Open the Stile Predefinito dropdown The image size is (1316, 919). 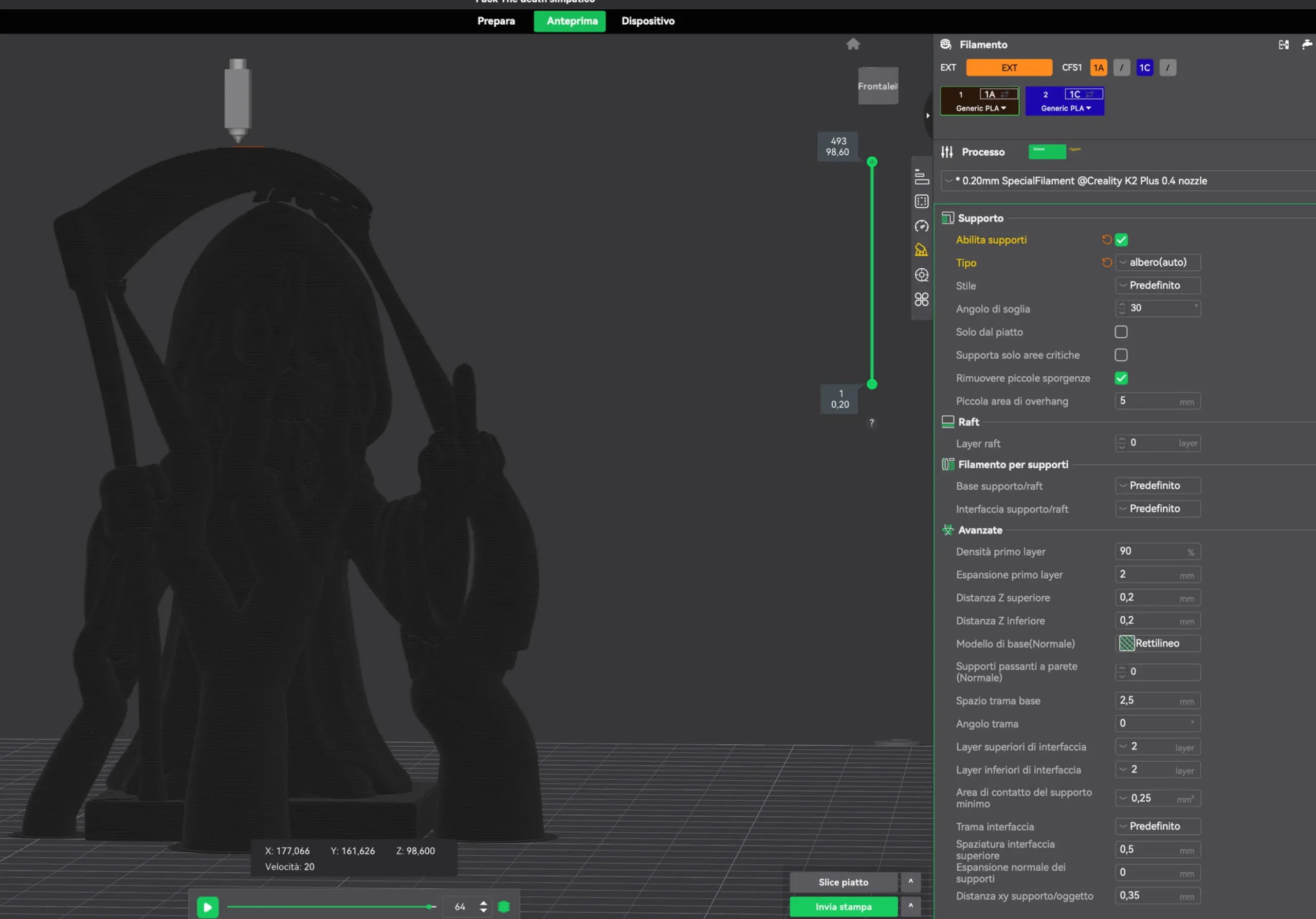tap(1157, 285)
